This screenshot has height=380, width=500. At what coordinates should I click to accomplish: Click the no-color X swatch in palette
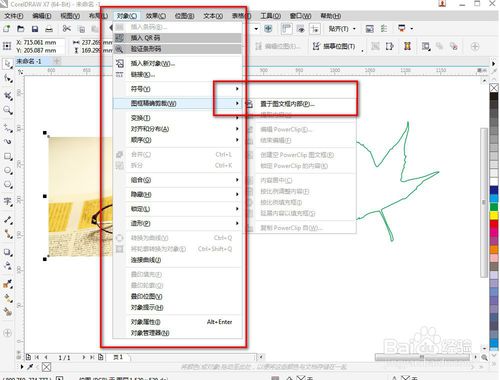click(x=494, y=88)
